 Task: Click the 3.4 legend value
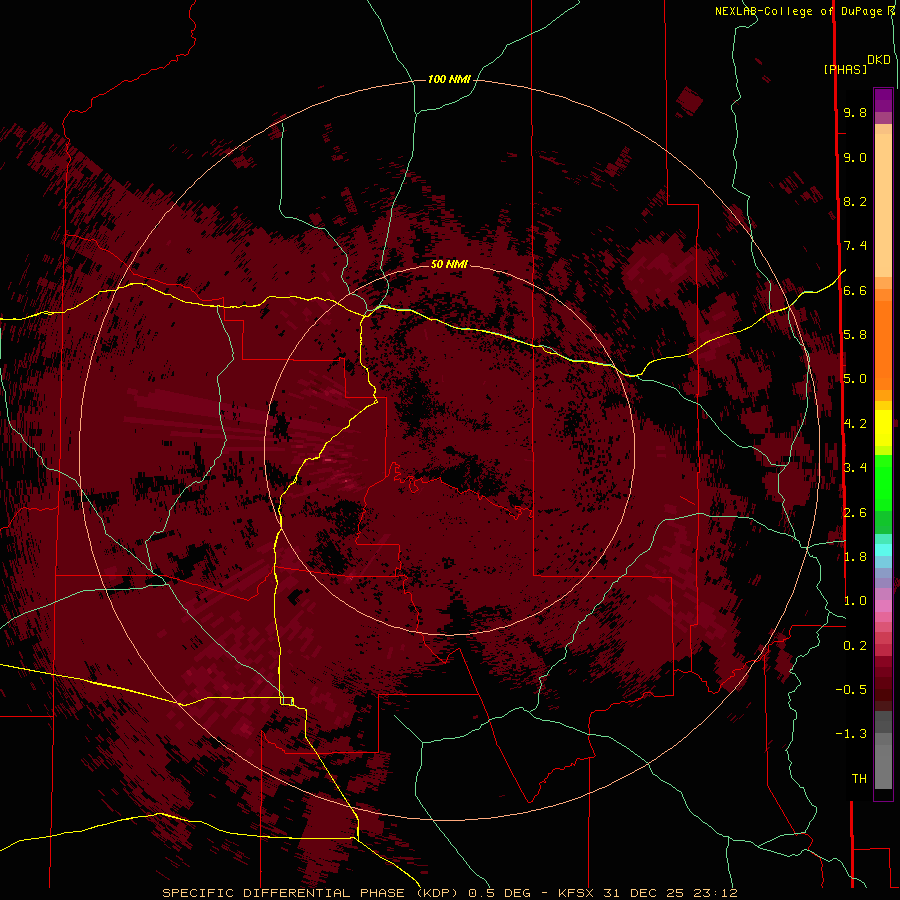(x=855, y=468)
